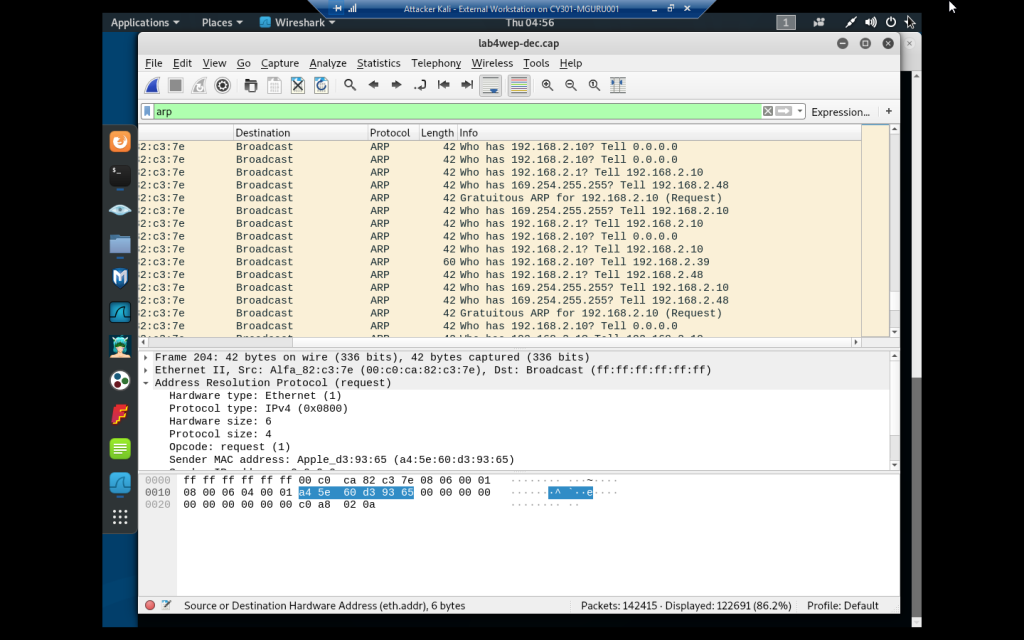Open Find a packet magnifier tool
Image resolution: width=1024 pixels, height=640 pixels.
[350, 86]
